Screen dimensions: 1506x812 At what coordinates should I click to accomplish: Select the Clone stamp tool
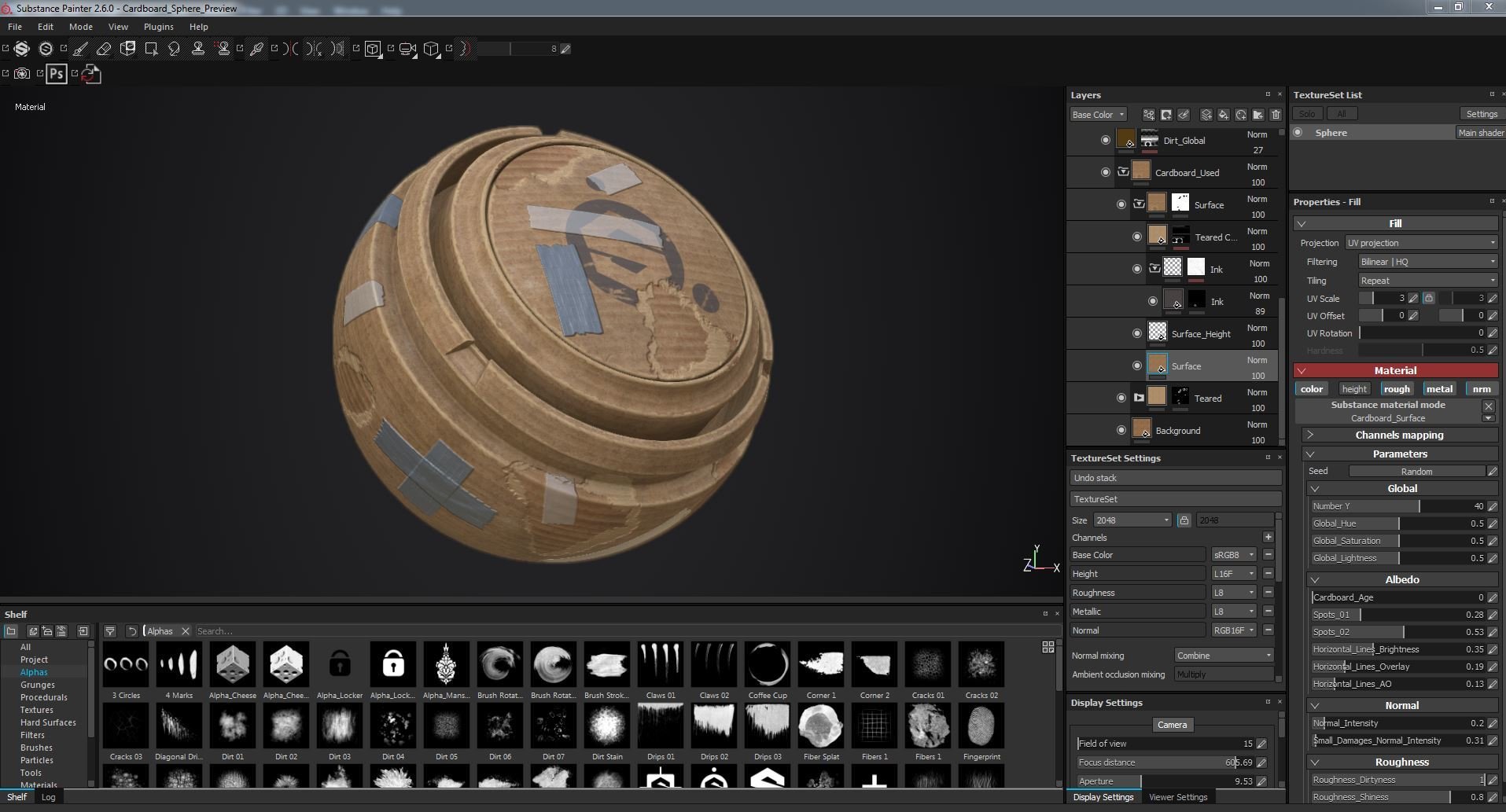(x=198, y=49)
